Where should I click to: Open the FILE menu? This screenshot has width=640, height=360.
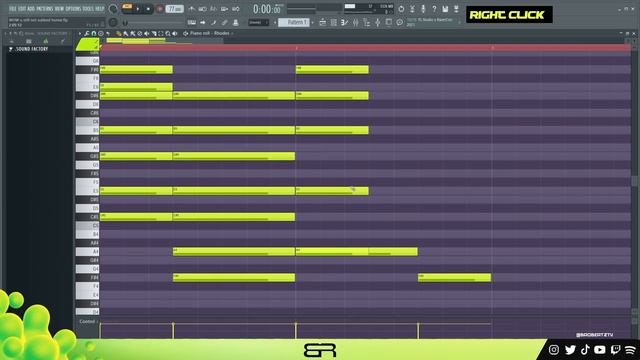click(x=13, y=8)
